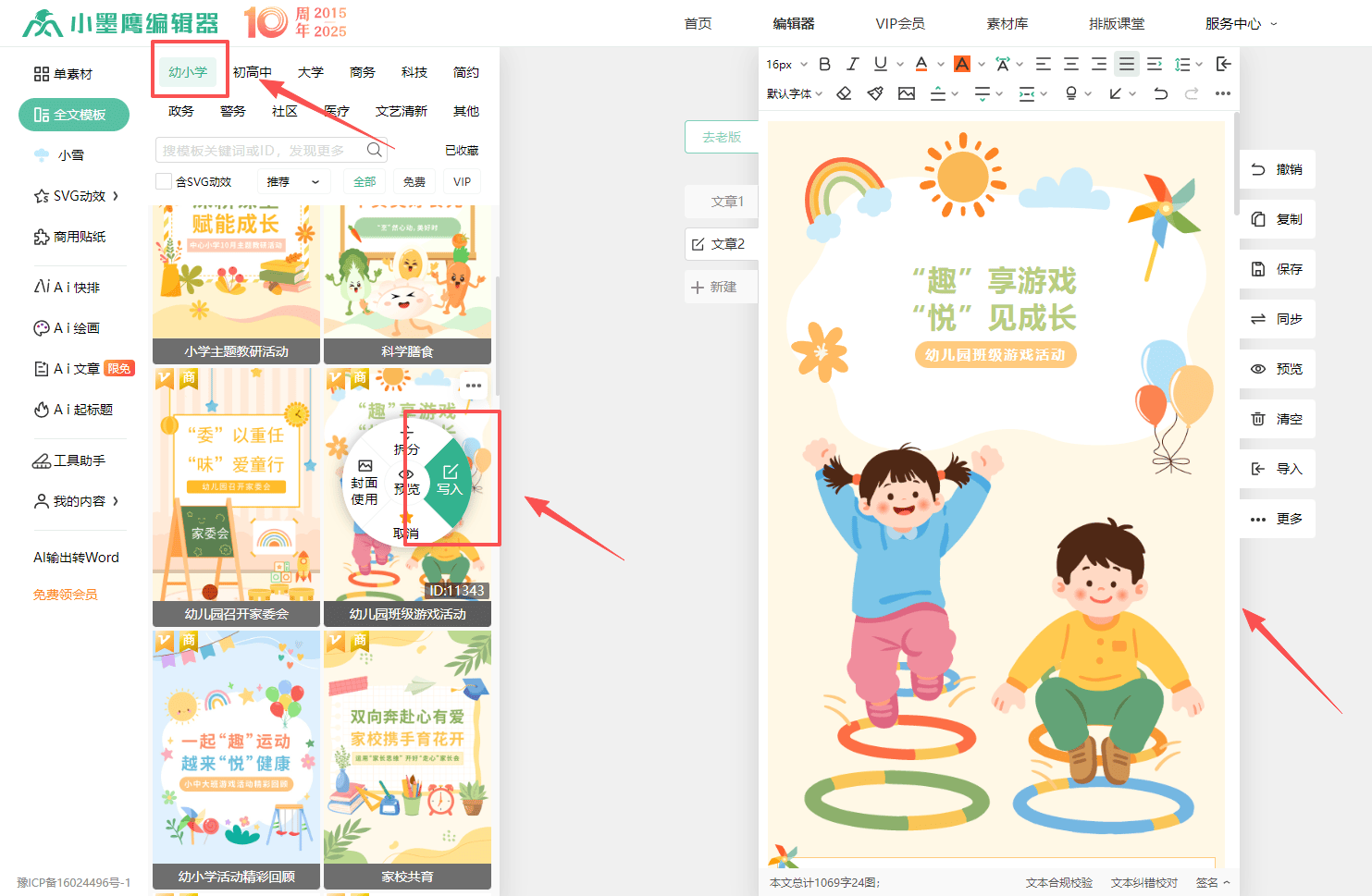Click the template search input field
Screen dimensions: 1372x896
[x=264, y=150]
